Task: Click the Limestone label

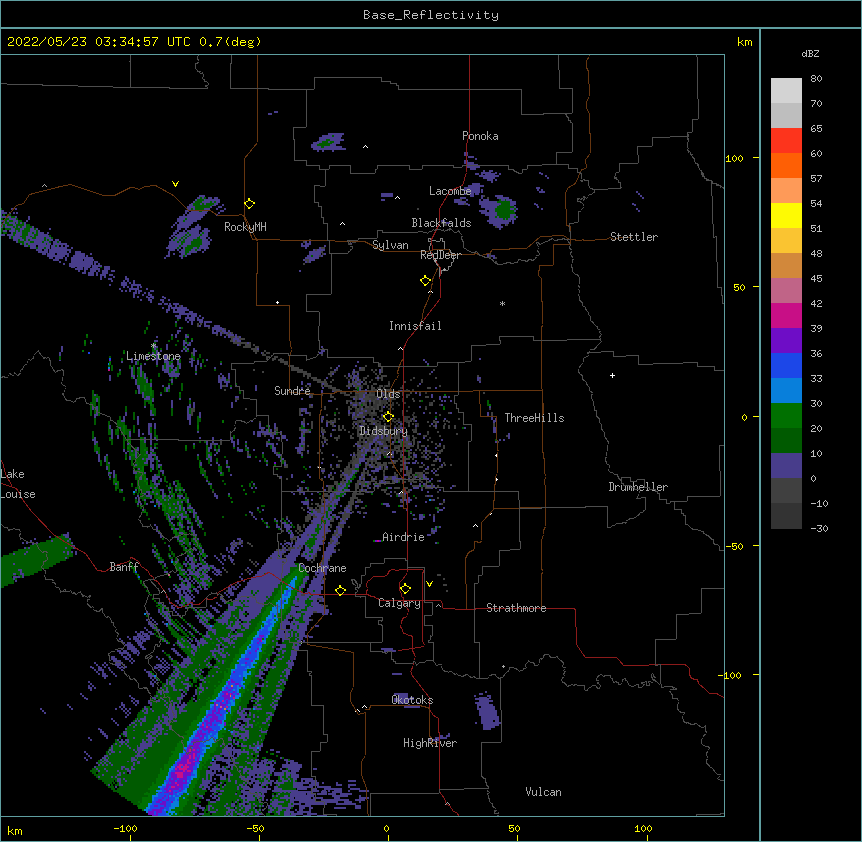Action: click(x=153, y=356)
